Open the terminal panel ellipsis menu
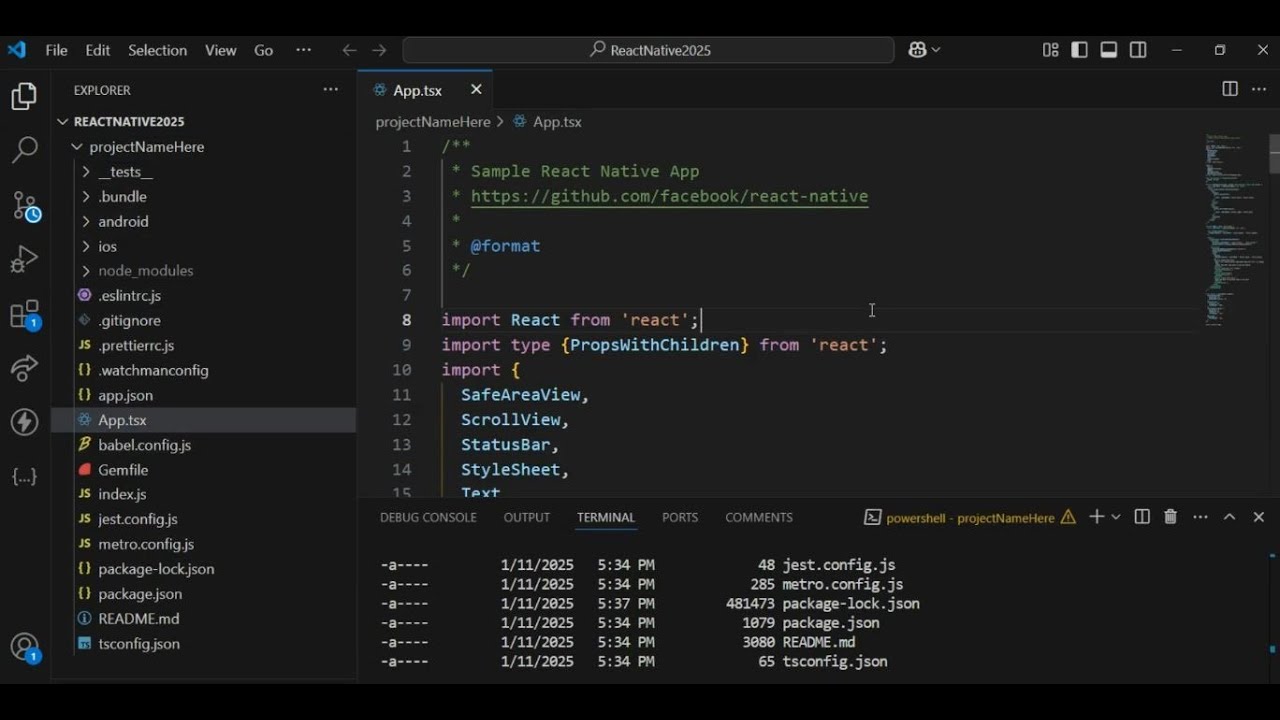This screenshot has width=1280, height=720. [x=1200, y=517]
